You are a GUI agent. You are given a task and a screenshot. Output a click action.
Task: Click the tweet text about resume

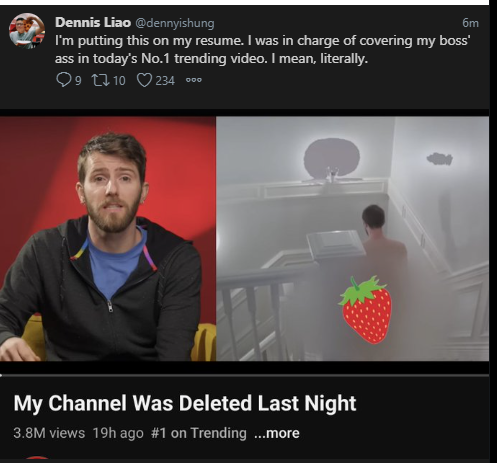click(x=263, y=49)
